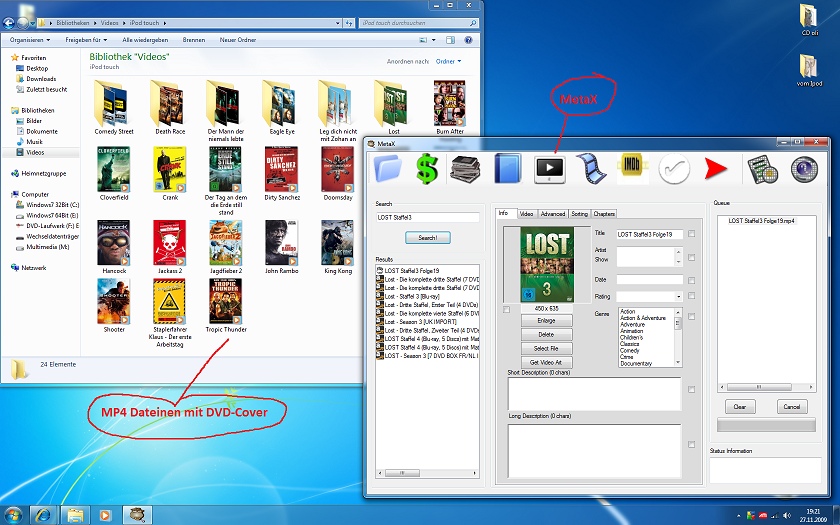Viewport: 840px width, 525px height.
Task: Open the Freigeben für dropdown menu
Action: [86, 40]
